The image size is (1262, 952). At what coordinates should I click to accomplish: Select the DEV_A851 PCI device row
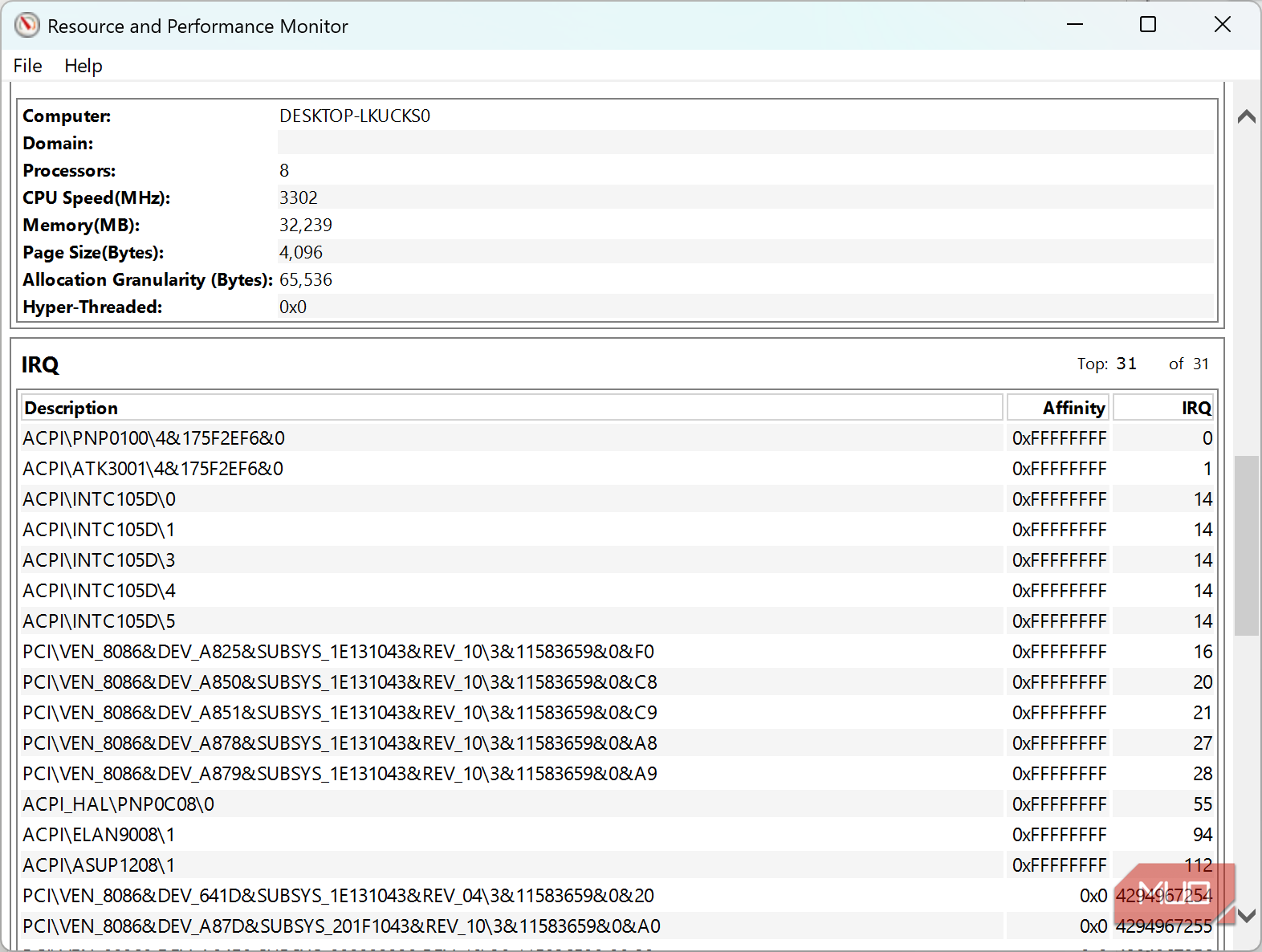click(x=617, y=713)
